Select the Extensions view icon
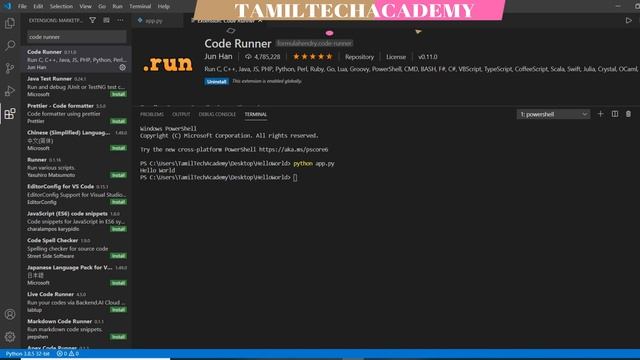640x360 pixels. [10, 113]
